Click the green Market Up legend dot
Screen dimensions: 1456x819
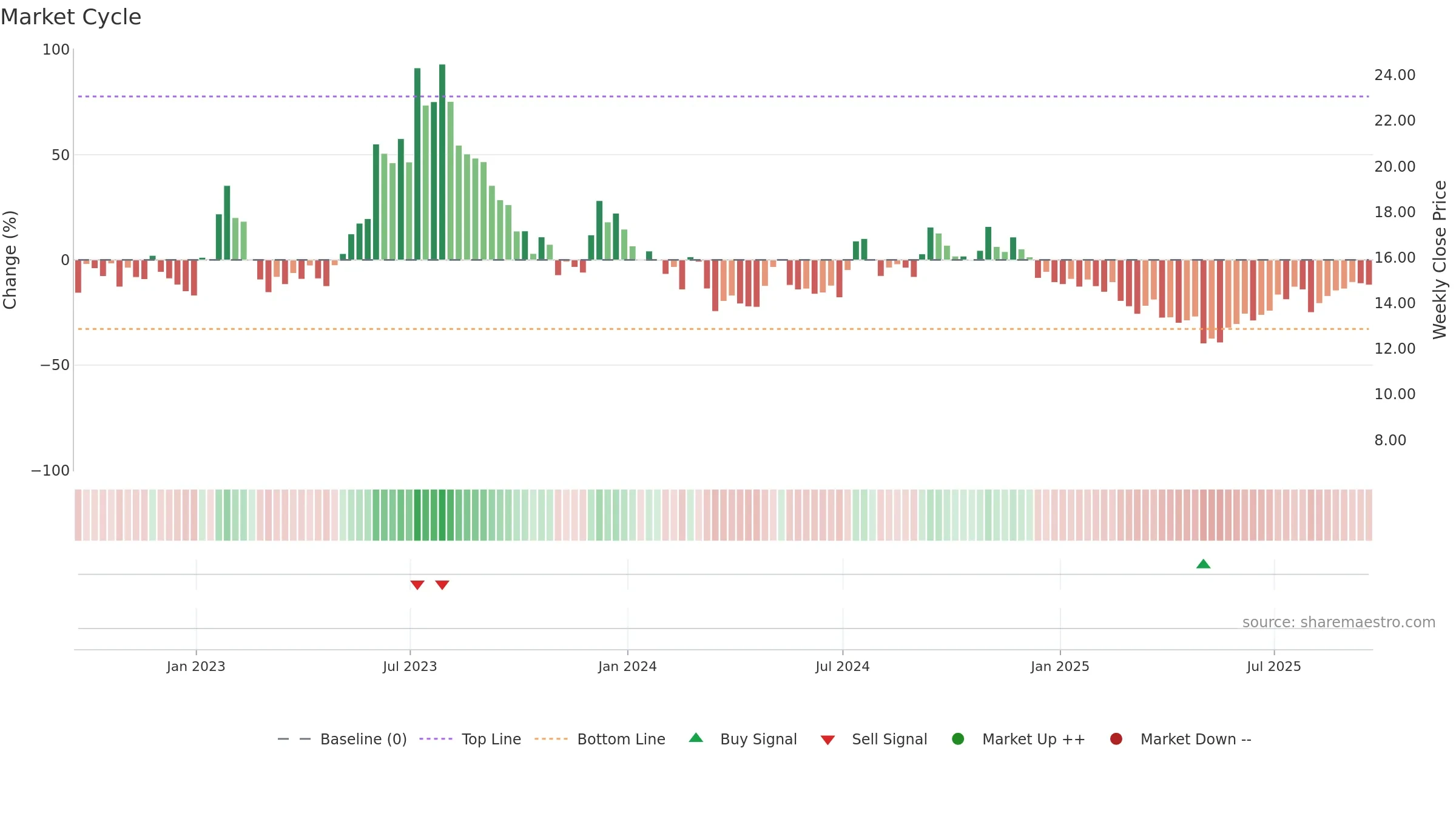click(958, 739)
